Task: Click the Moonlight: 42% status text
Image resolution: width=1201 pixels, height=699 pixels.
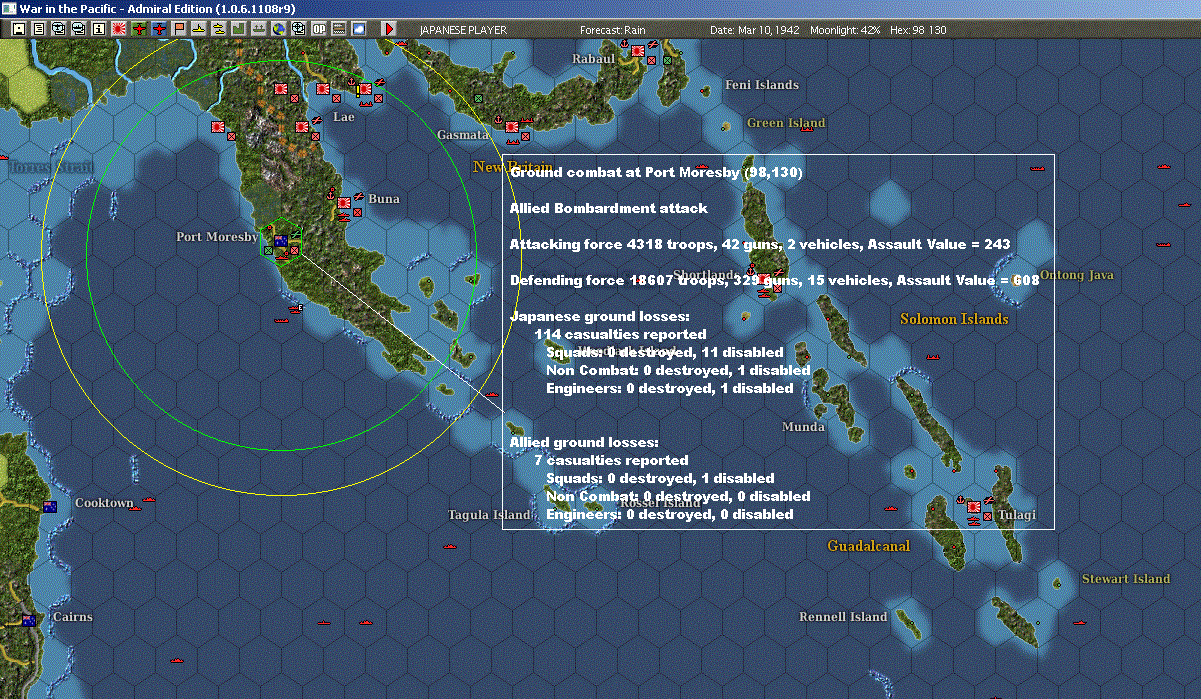Action: pos(845,30)
